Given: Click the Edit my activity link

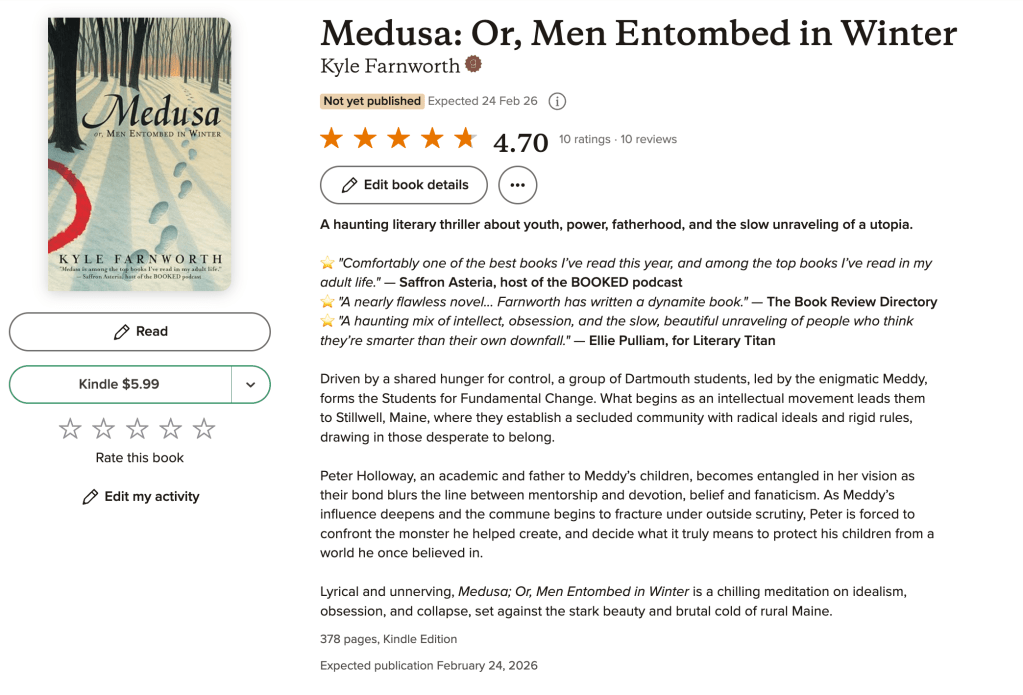Looking at the screenshot, I should tap(151, 497).
